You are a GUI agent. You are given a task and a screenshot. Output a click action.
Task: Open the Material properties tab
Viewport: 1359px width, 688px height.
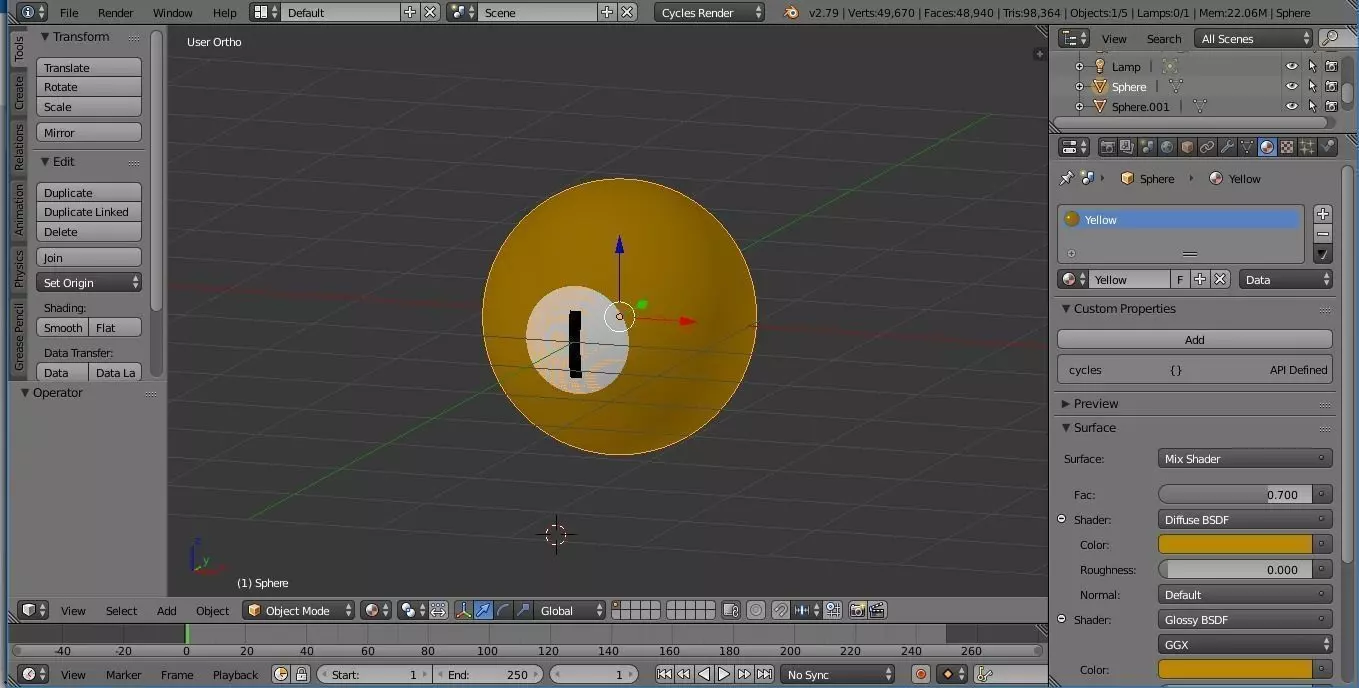pyautogui.click(x=1267, y=147)
